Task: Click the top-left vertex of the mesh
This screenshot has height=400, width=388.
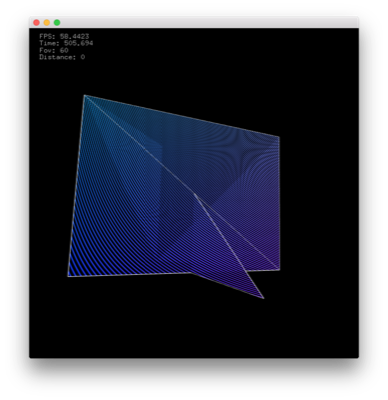Action: pos(85,96)
